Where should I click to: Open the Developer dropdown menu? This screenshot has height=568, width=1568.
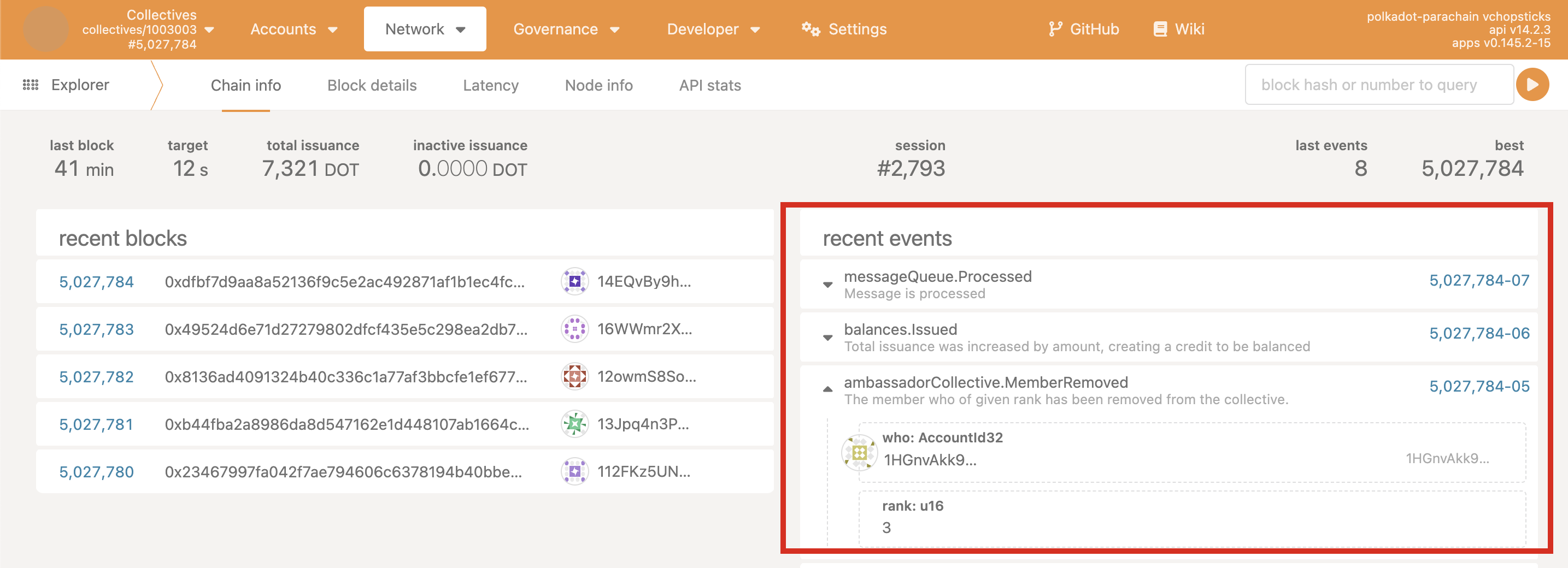click(x=713, y=29)
